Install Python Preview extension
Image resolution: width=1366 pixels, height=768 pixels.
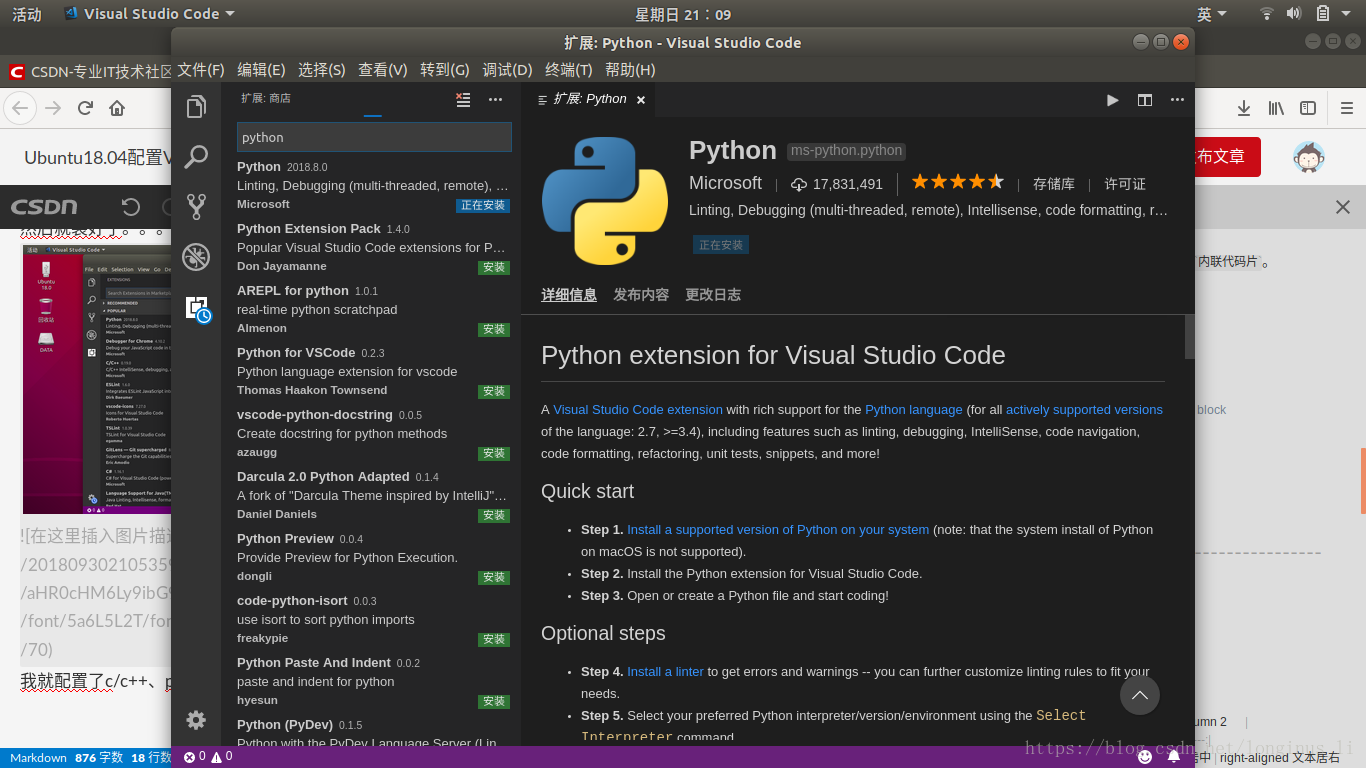coord(494,578)
